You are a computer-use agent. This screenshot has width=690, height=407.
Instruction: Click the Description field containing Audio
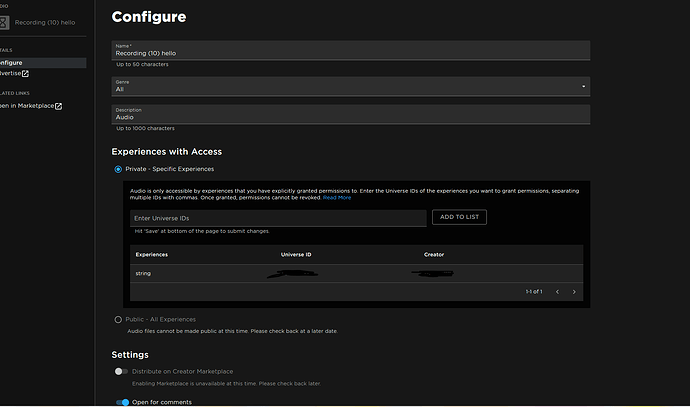point(351,114)
